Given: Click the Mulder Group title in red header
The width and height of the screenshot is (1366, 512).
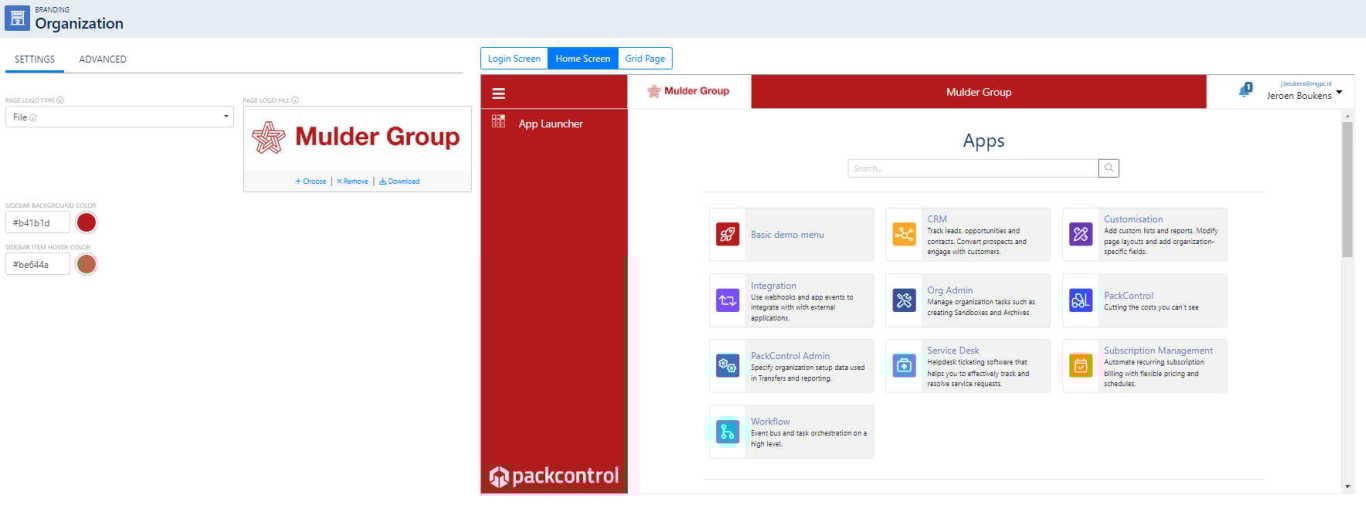Looking at the screenshot, I should coord(979,92).
